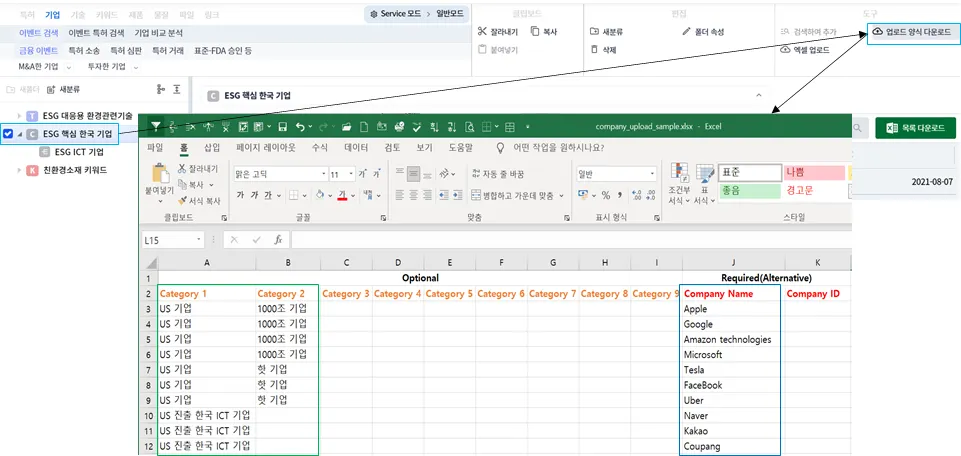Viewport: 961px width, 456px height.
Task: Switch to the 수식 ribbon tab
Action: coord(319,148)
